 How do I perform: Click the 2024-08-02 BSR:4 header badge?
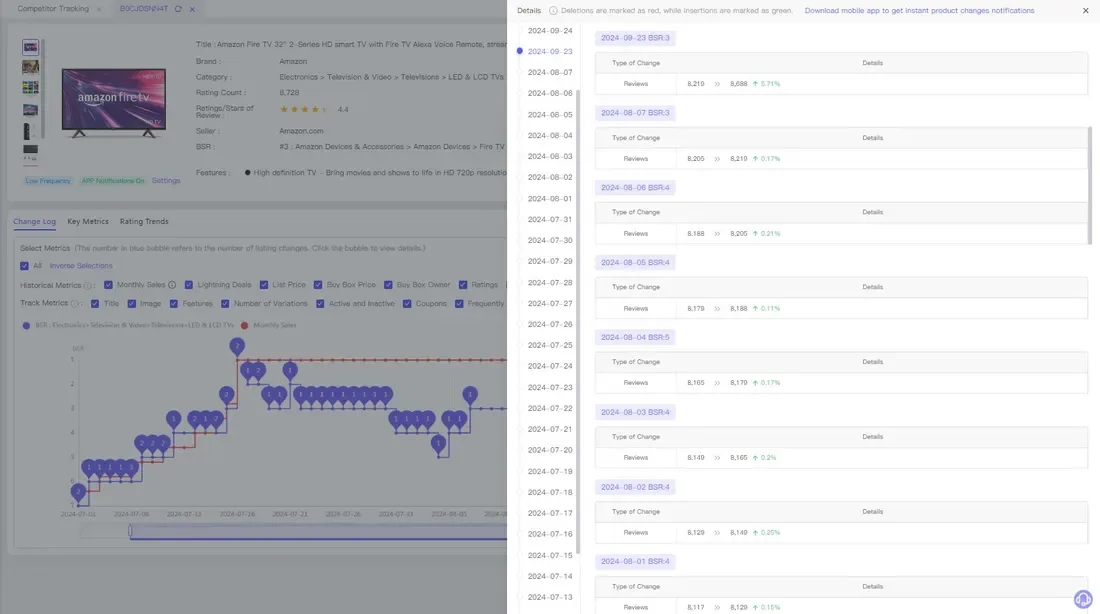[x=635, y=487]
